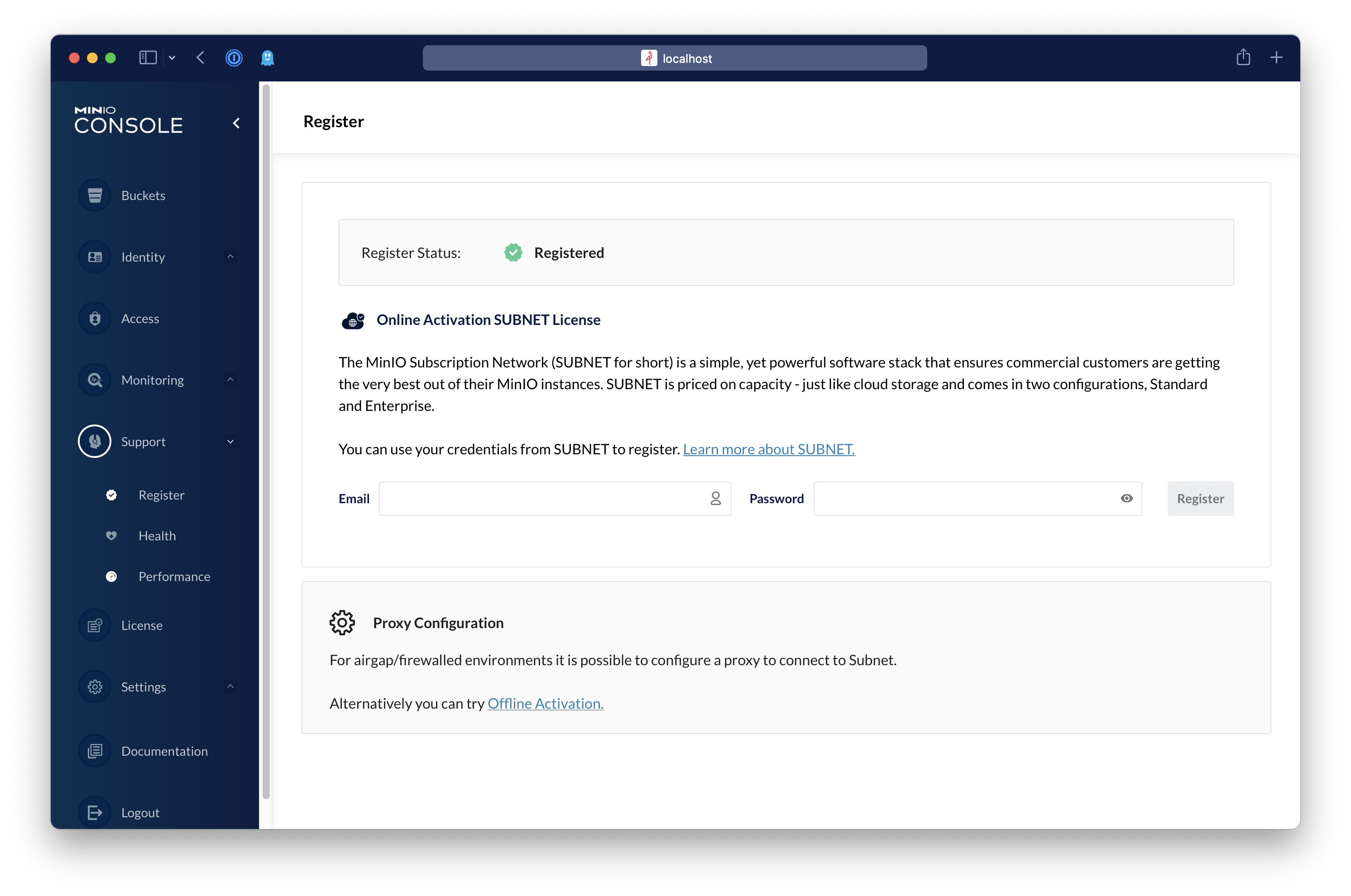Open Buckets via its bucket icon
The width and height of the screenshot is (1351, 896).
95,195
